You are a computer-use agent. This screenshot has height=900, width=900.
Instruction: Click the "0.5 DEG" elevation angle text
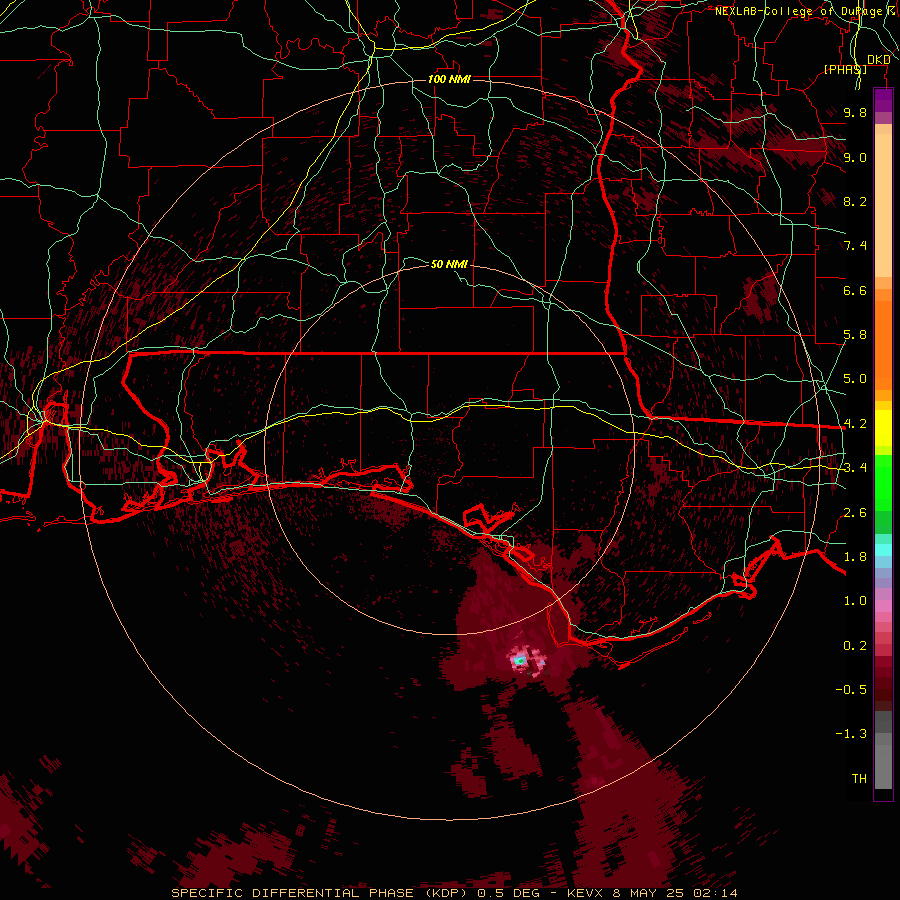pos(507,893)
